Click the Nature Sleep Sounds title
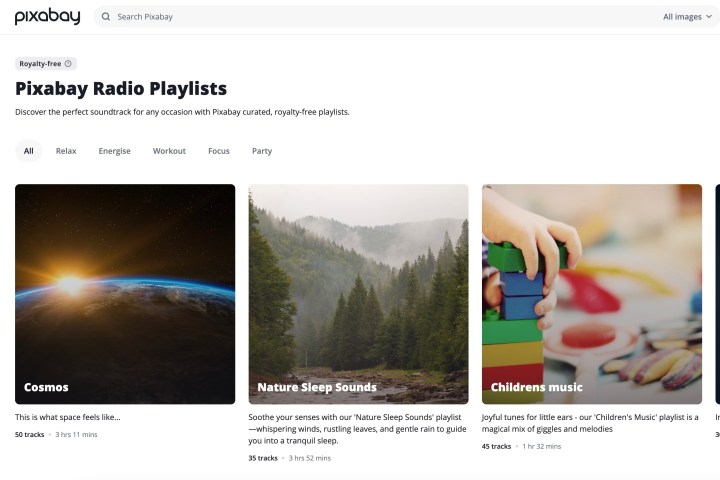The width and height of the screenshot is (720, 480). 317,387
